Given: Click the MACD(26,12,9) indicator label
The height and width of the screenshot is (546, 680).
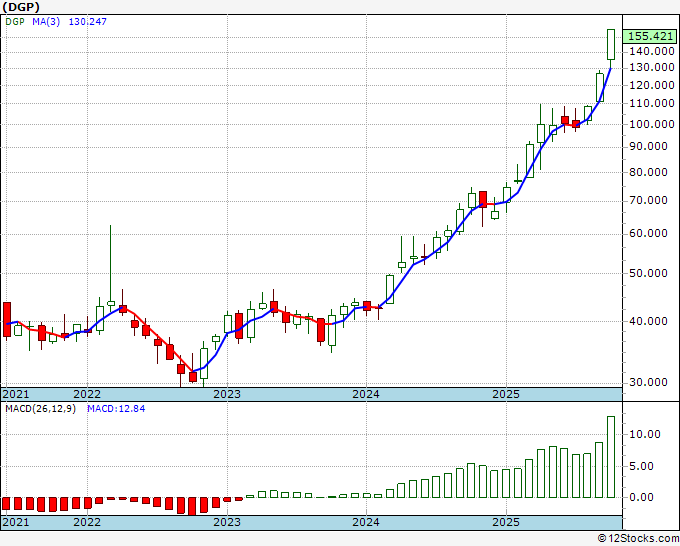Looking at the screenshot, I should coord(40,409).
